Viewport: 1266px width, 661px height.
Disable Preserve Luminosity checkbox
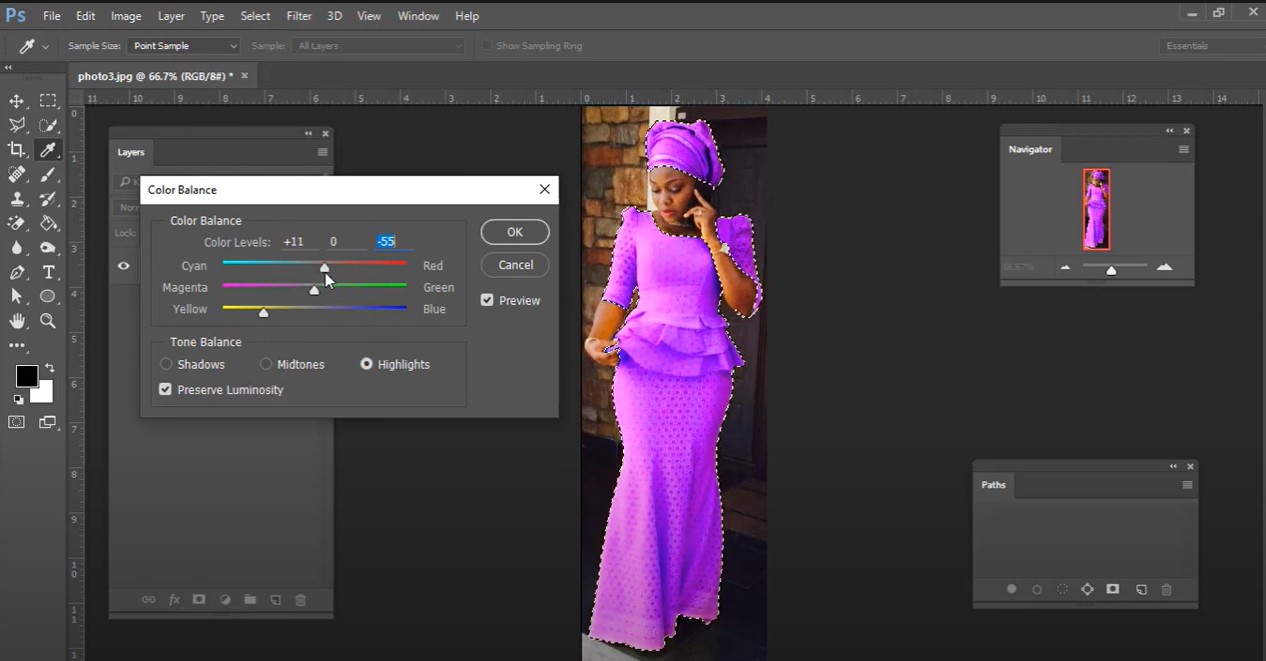166,390
